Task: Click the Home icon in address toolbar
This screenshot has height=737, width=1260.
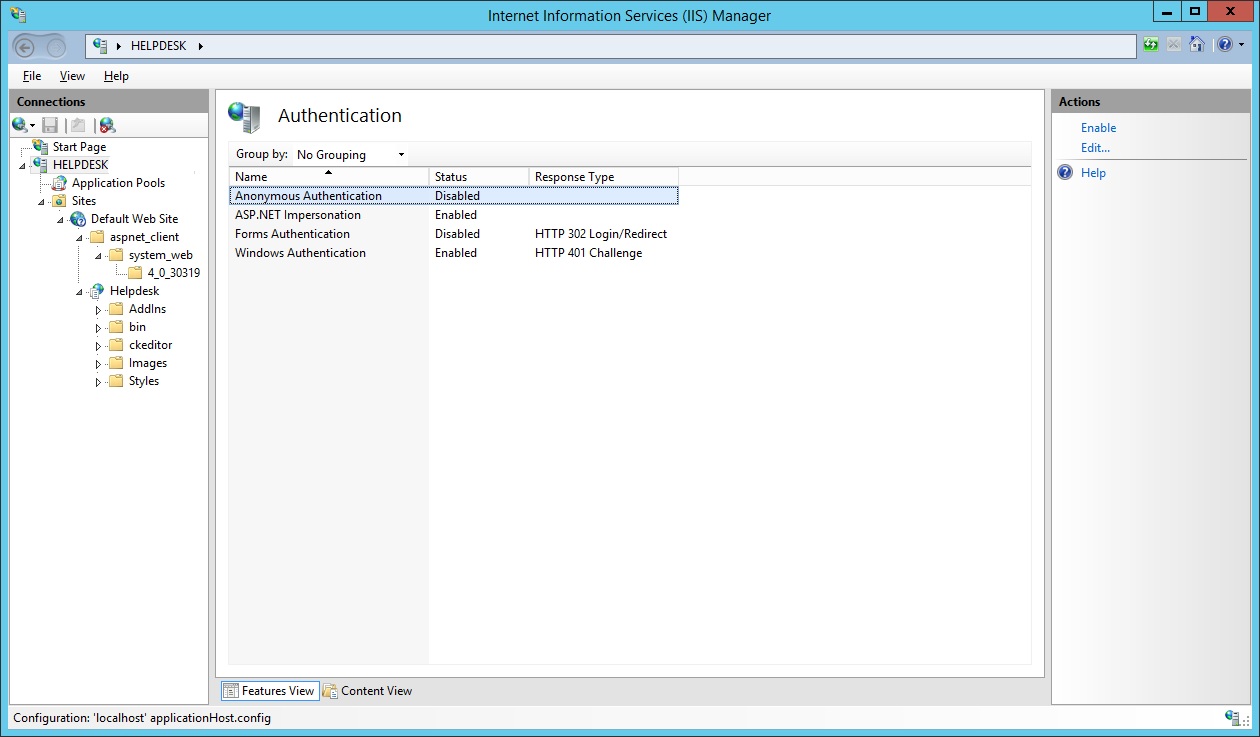Action: click(x=1196, y=45)
